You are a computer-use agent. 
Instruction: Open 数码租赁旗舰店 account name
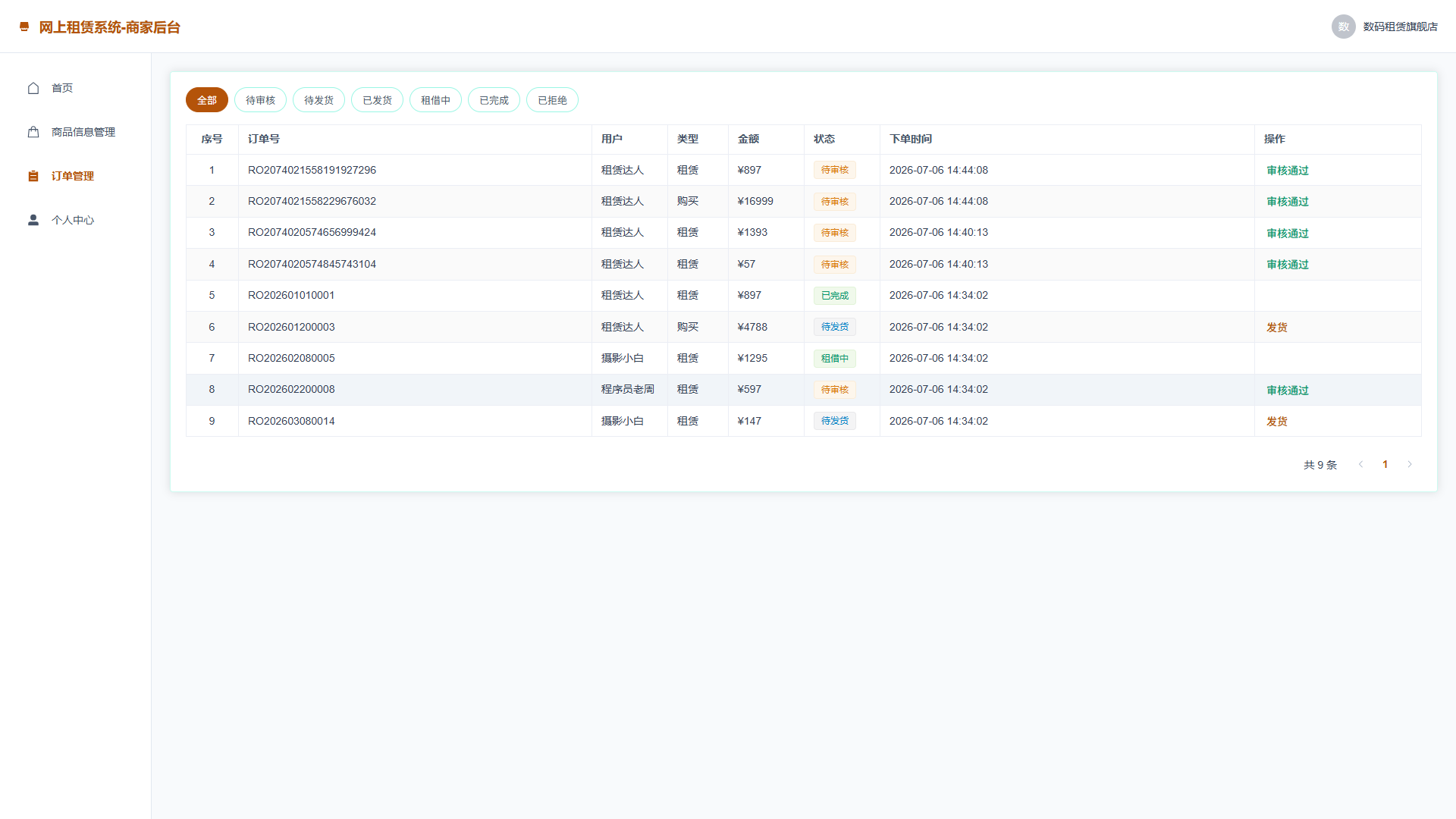1400,27
